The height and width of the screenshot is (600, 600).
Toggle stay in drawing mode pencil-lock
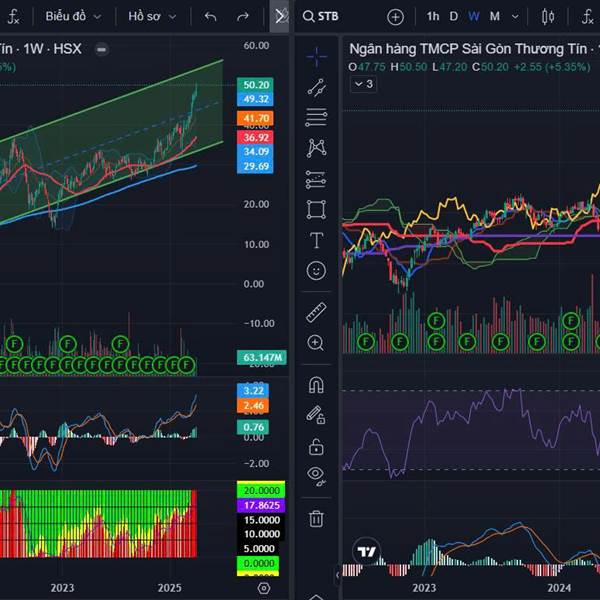(316, 415)
